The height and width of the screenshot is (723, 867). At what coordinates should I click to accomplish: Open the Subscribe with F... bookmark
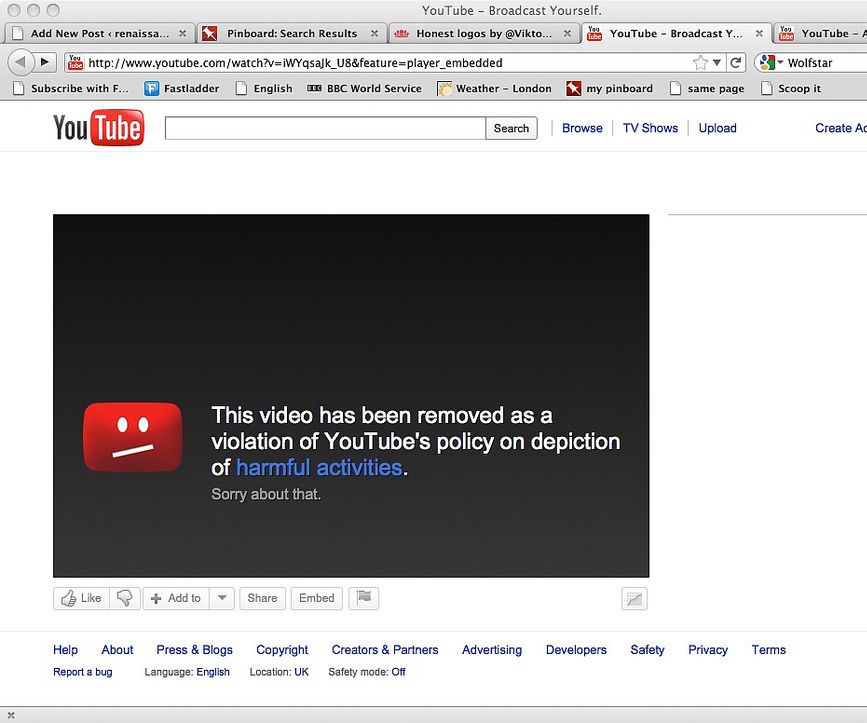coord(71,88)
